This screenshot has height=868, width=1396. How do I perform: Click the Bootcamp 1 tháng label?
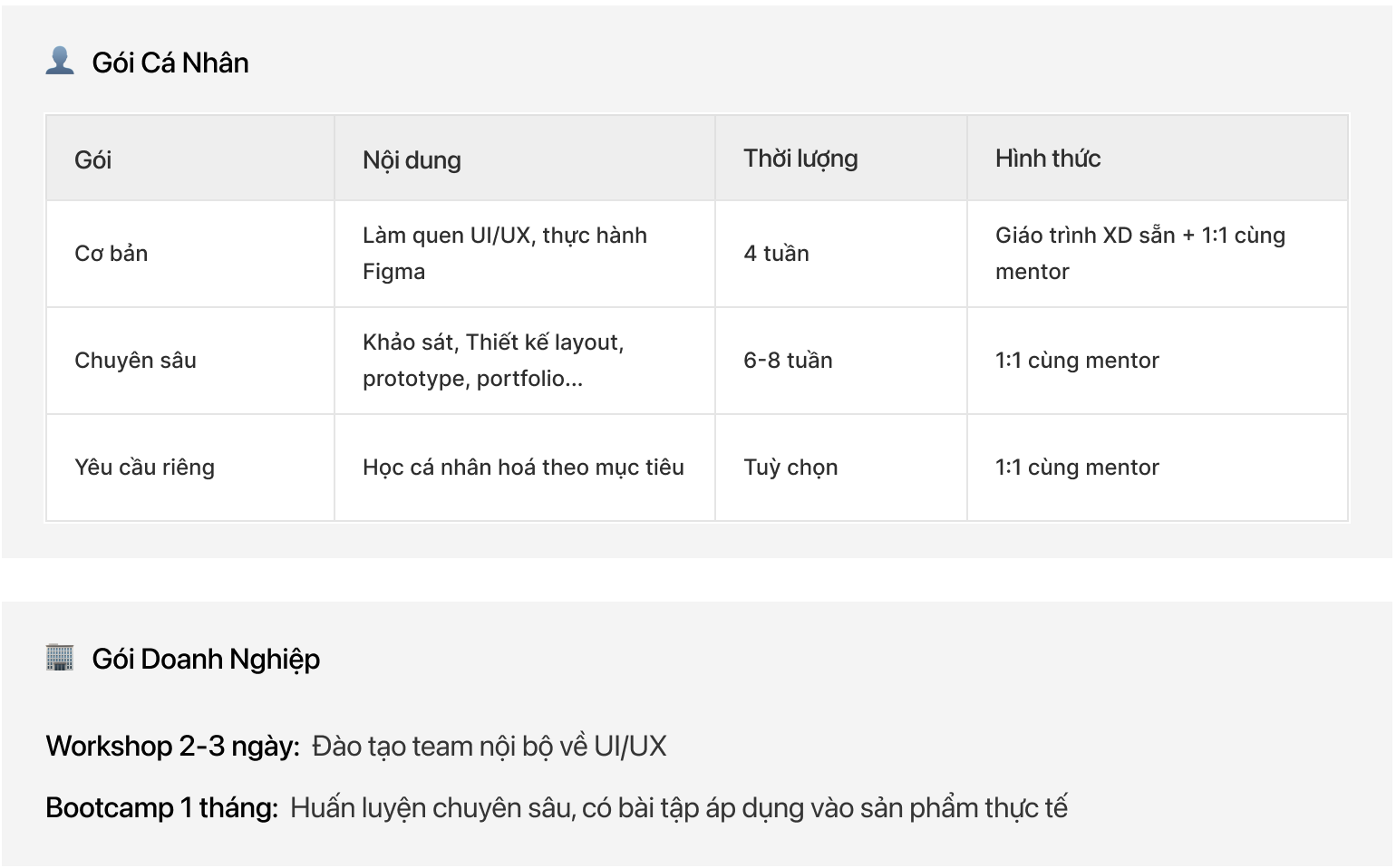click(161, 807)
